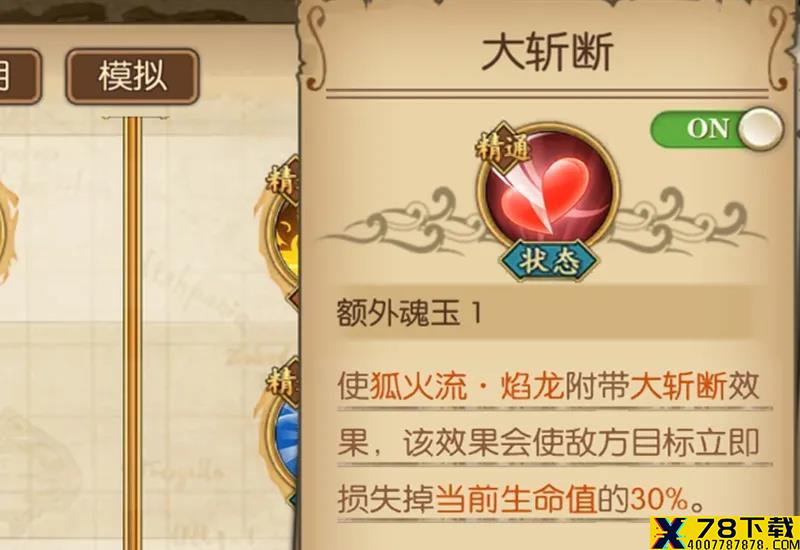Click the white knob of ON switch

[760, 129]
